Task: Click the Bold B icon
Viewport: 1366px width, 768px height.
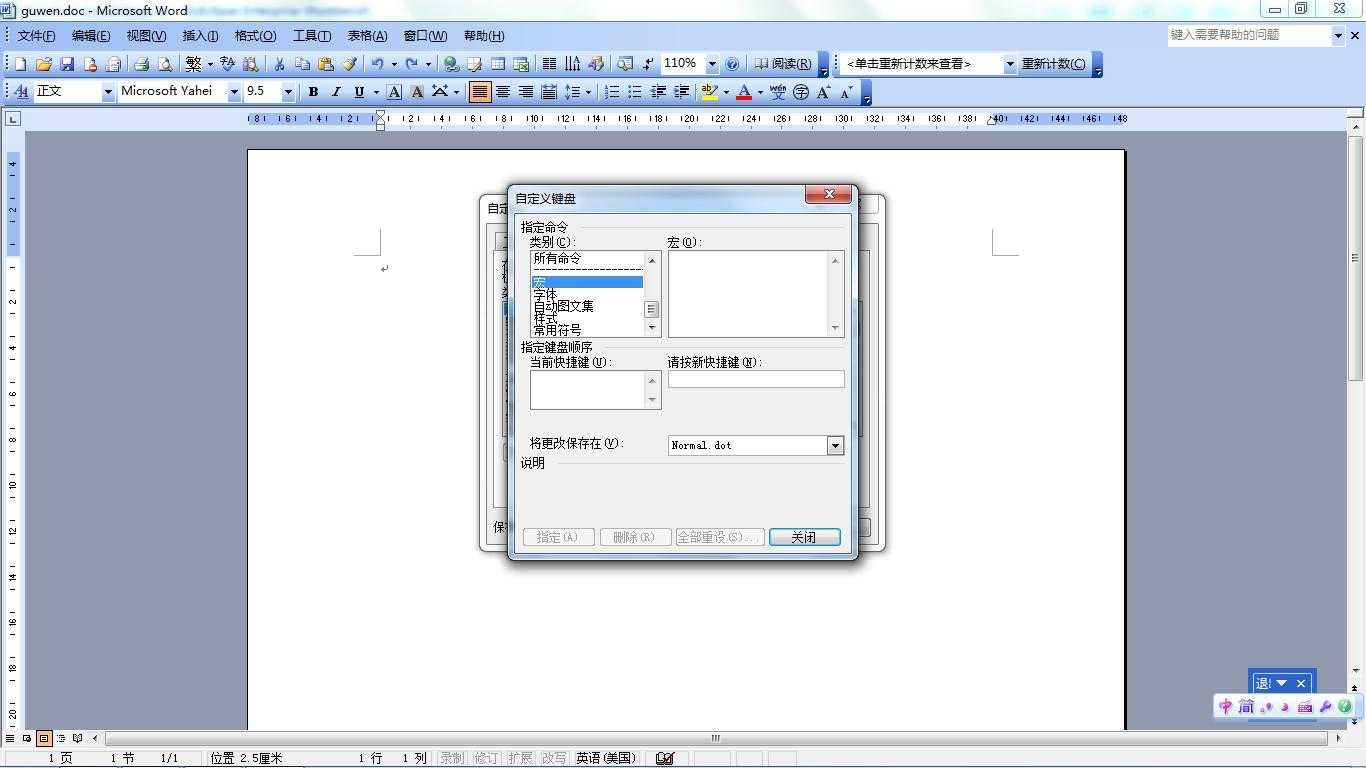Action: [313, 92]
